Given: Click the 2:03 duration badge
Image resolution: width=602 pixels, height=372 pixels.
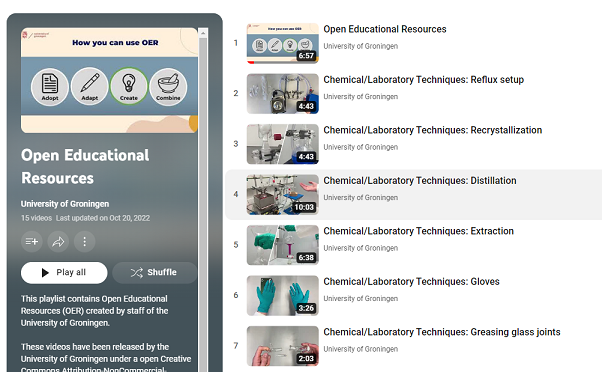Looking at the screenshot, I should point(306,359).
